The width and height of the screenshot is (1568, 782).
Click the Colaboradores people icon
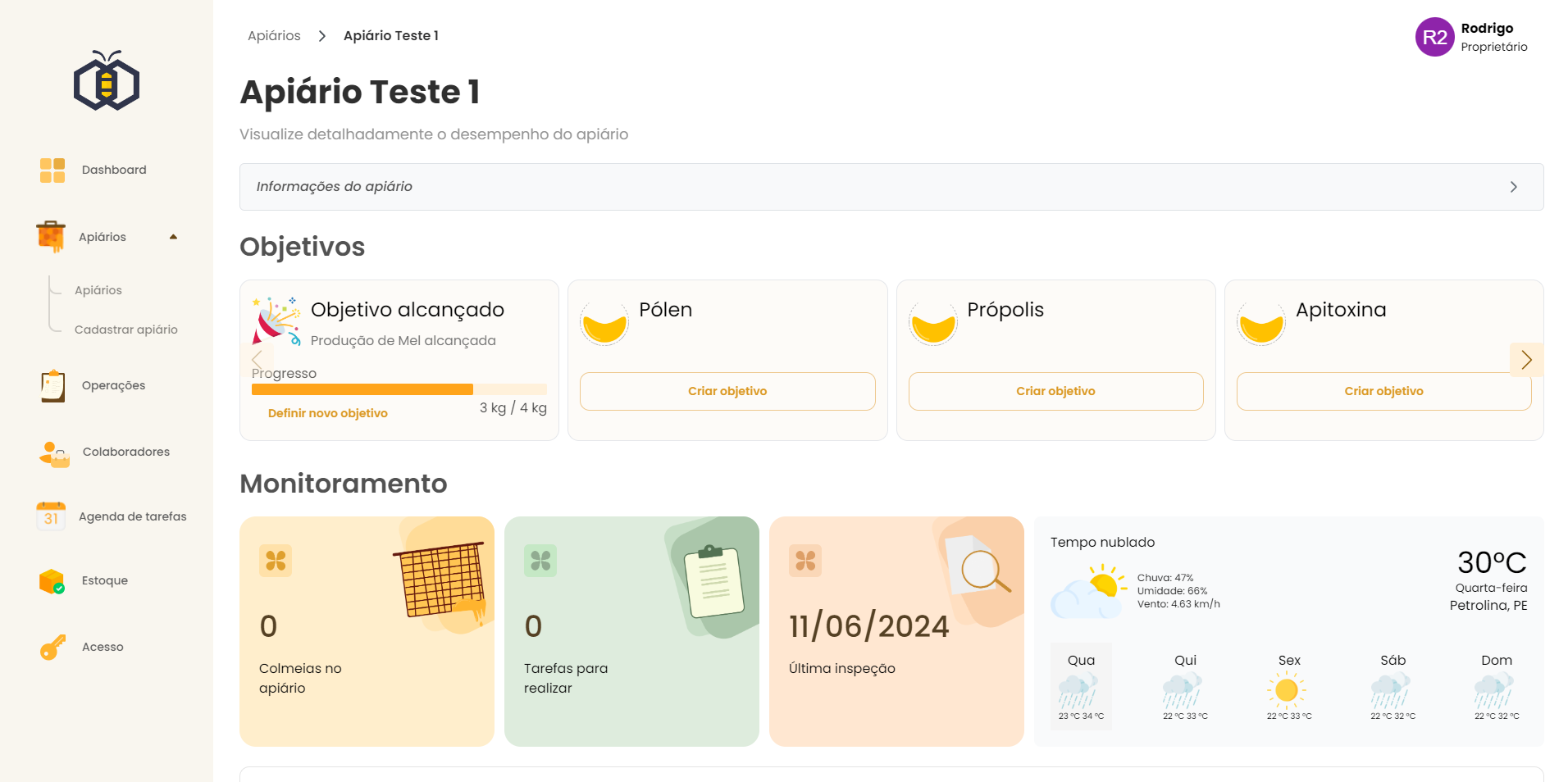click(x=54, y=453)
